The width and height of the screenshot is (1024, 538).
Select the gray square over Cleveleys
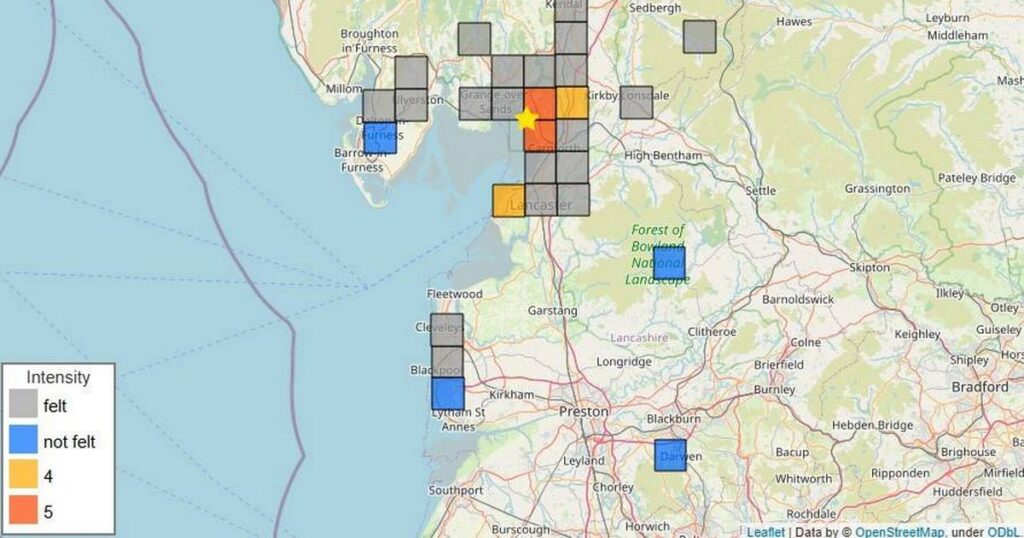pos(447,329)
